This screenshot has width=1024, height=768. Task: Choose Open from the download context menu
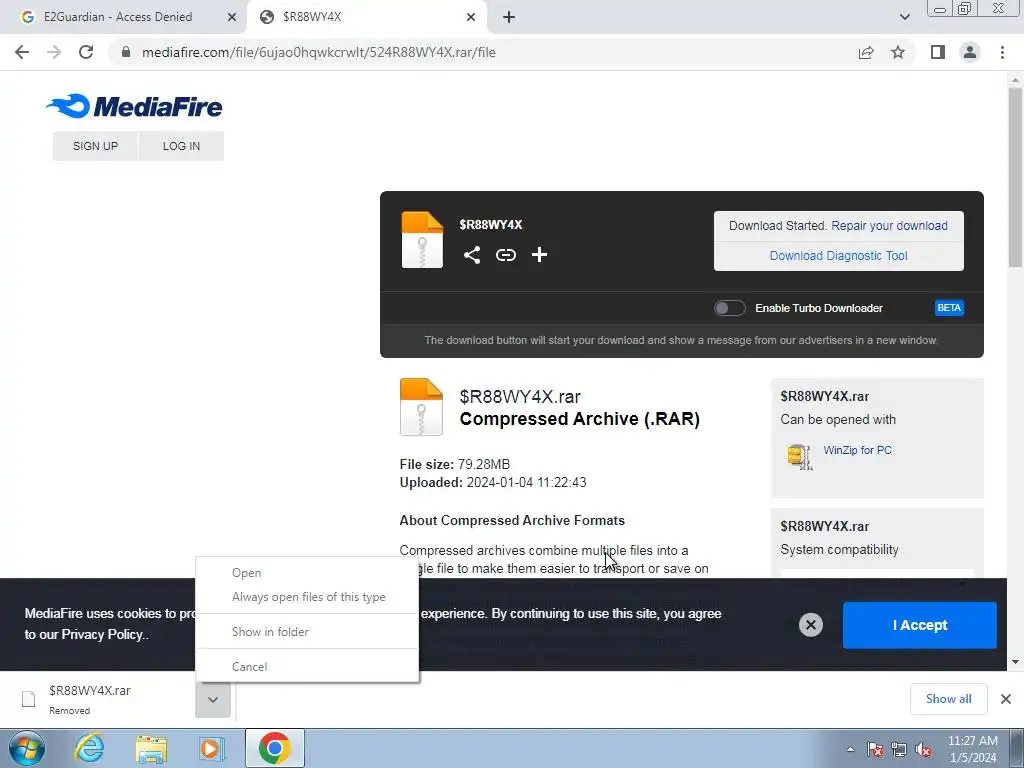(x=307, y=573)
